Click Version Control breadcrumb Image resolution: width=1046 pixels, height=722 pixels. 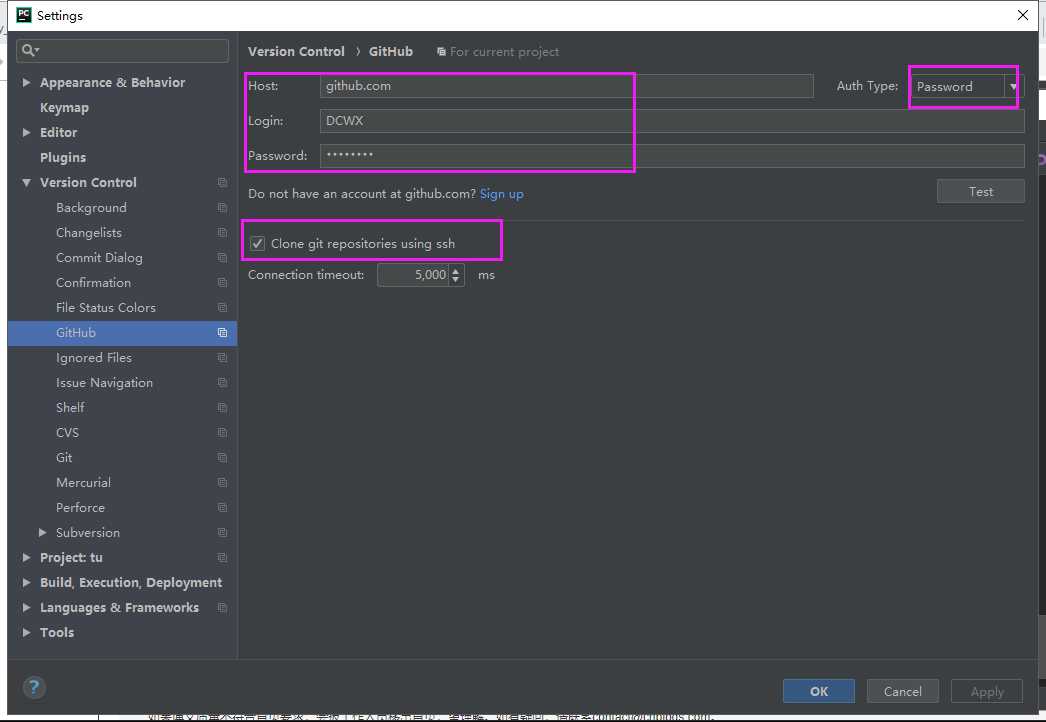[296, 51]
